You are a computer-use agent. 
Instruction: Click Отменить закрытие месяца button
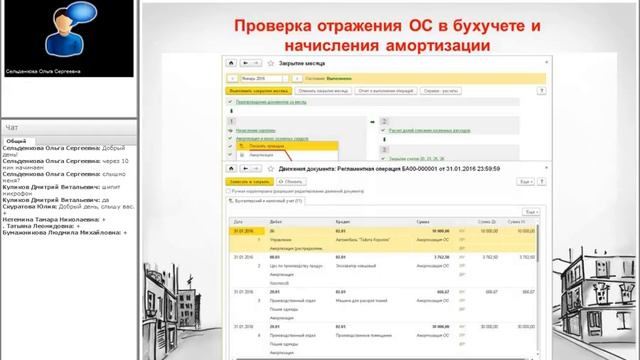click(323, 91)
